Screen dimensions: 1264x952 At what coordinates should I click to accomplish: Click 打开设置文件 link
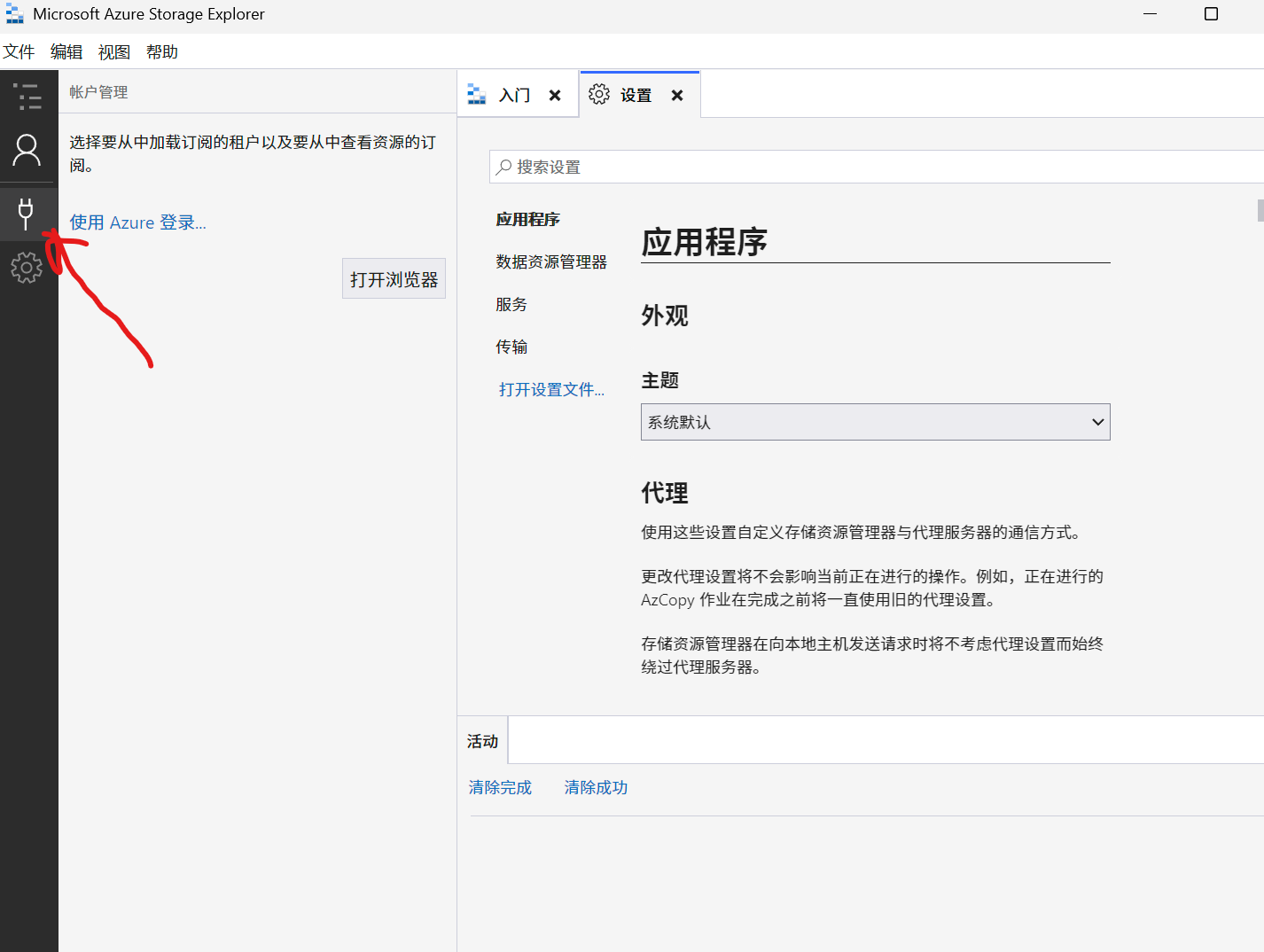[551, 389]
